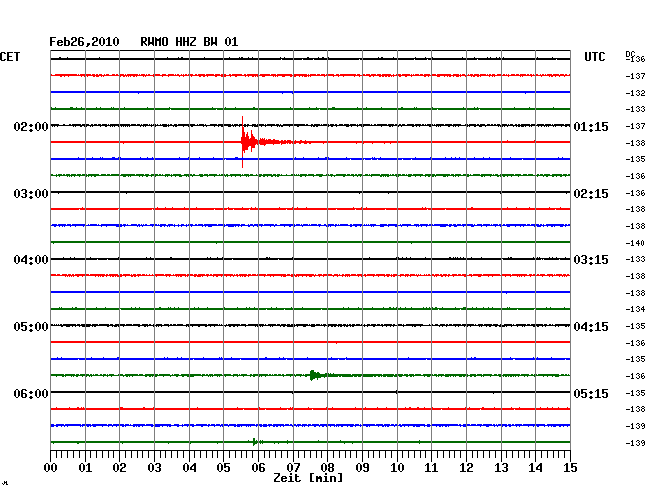The image size is (650, 494).
Task: Select minute 12 on the time axis
Action: (x=466, y=467)
